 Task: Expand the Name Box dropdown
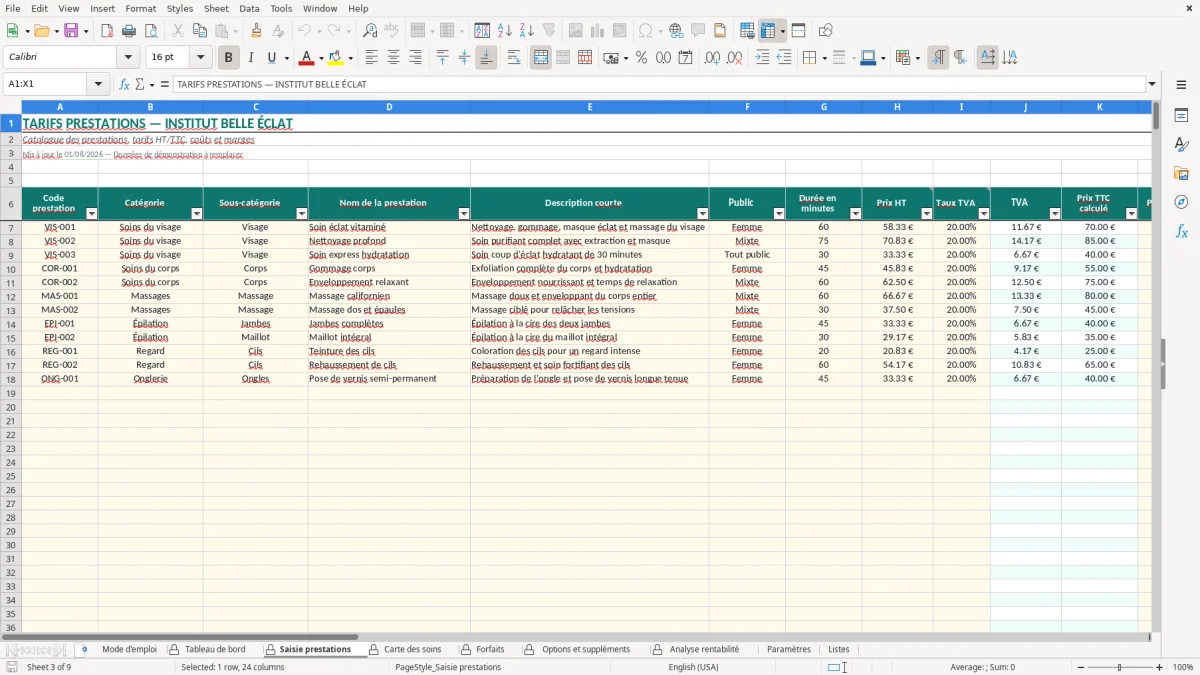point(98,84)
